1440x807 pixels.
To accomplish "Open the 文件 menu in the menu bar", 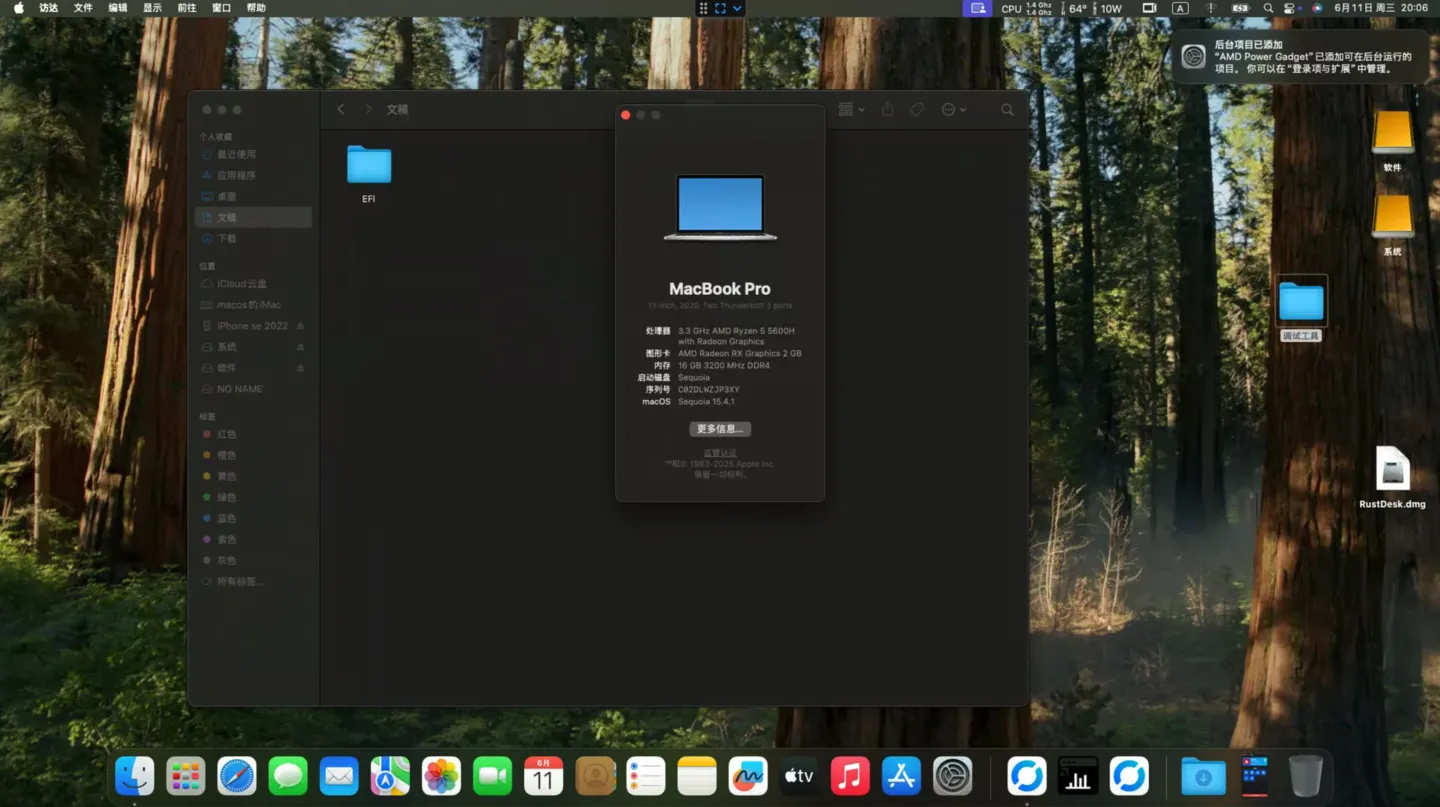I will tap(83, 8).
